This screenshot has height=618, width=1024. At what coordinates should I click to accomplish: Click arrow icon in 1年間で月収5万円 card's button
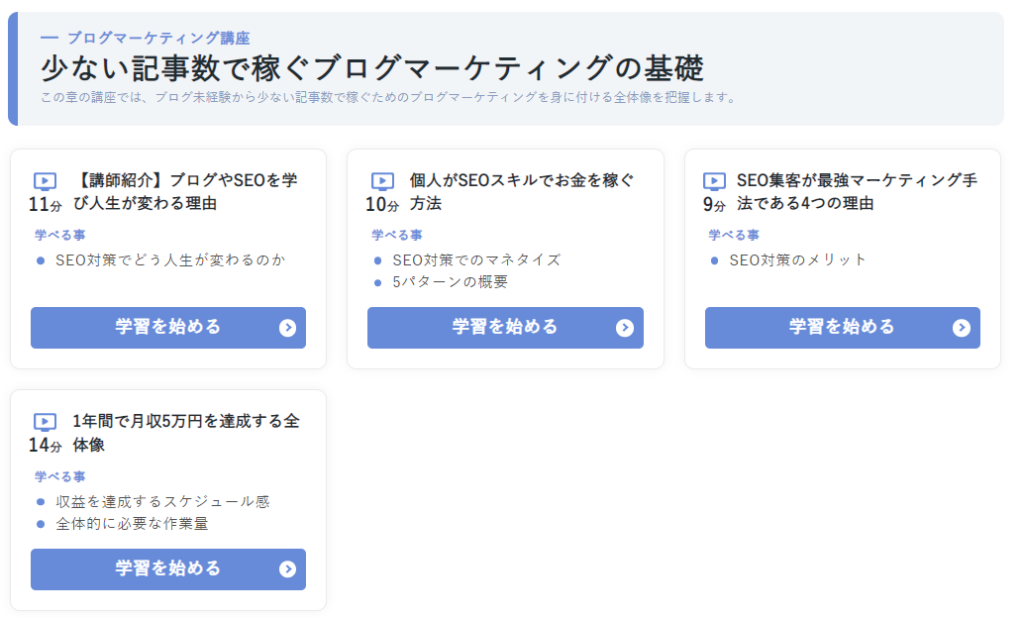pos(288,569)
